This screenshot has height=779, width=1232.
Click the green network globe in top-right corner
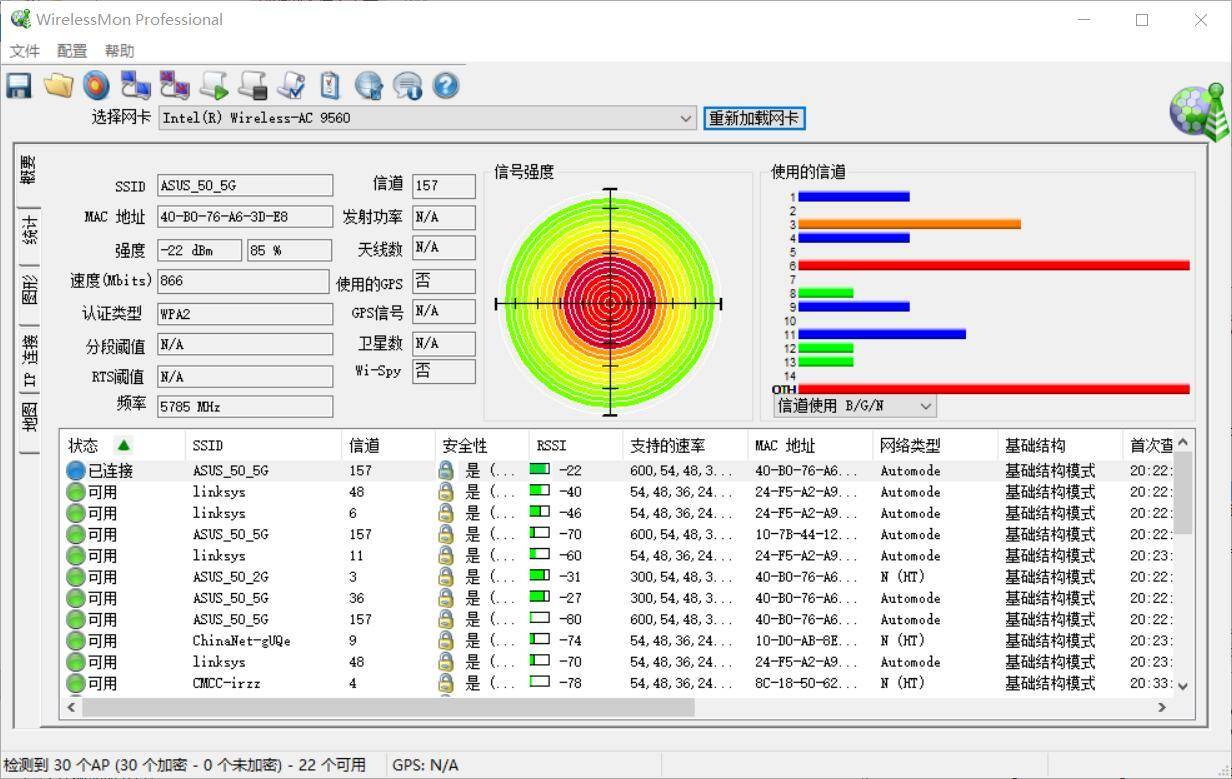click(1196, 111)
